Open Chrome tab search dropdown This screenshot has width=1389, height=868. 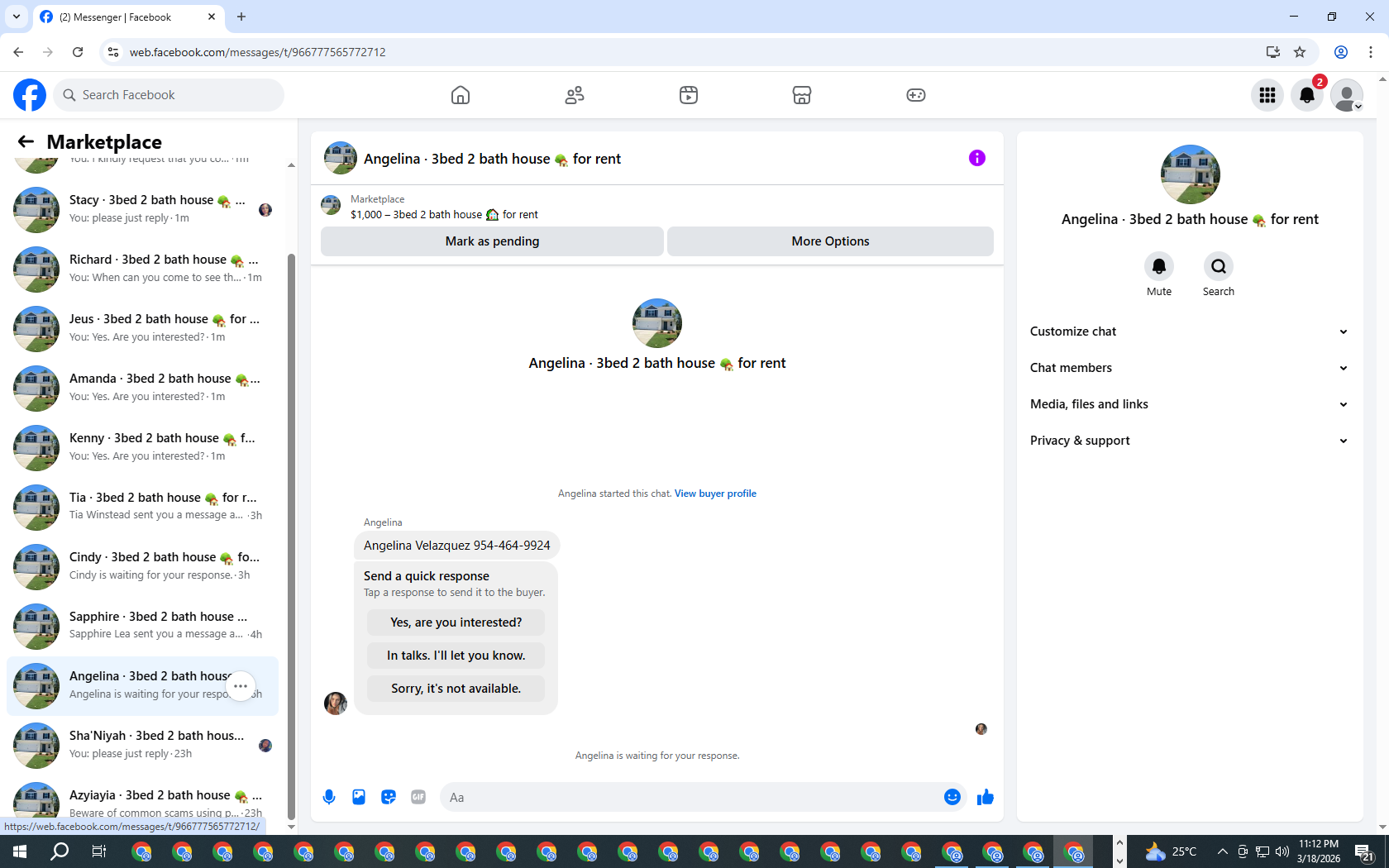pos(16,17)
